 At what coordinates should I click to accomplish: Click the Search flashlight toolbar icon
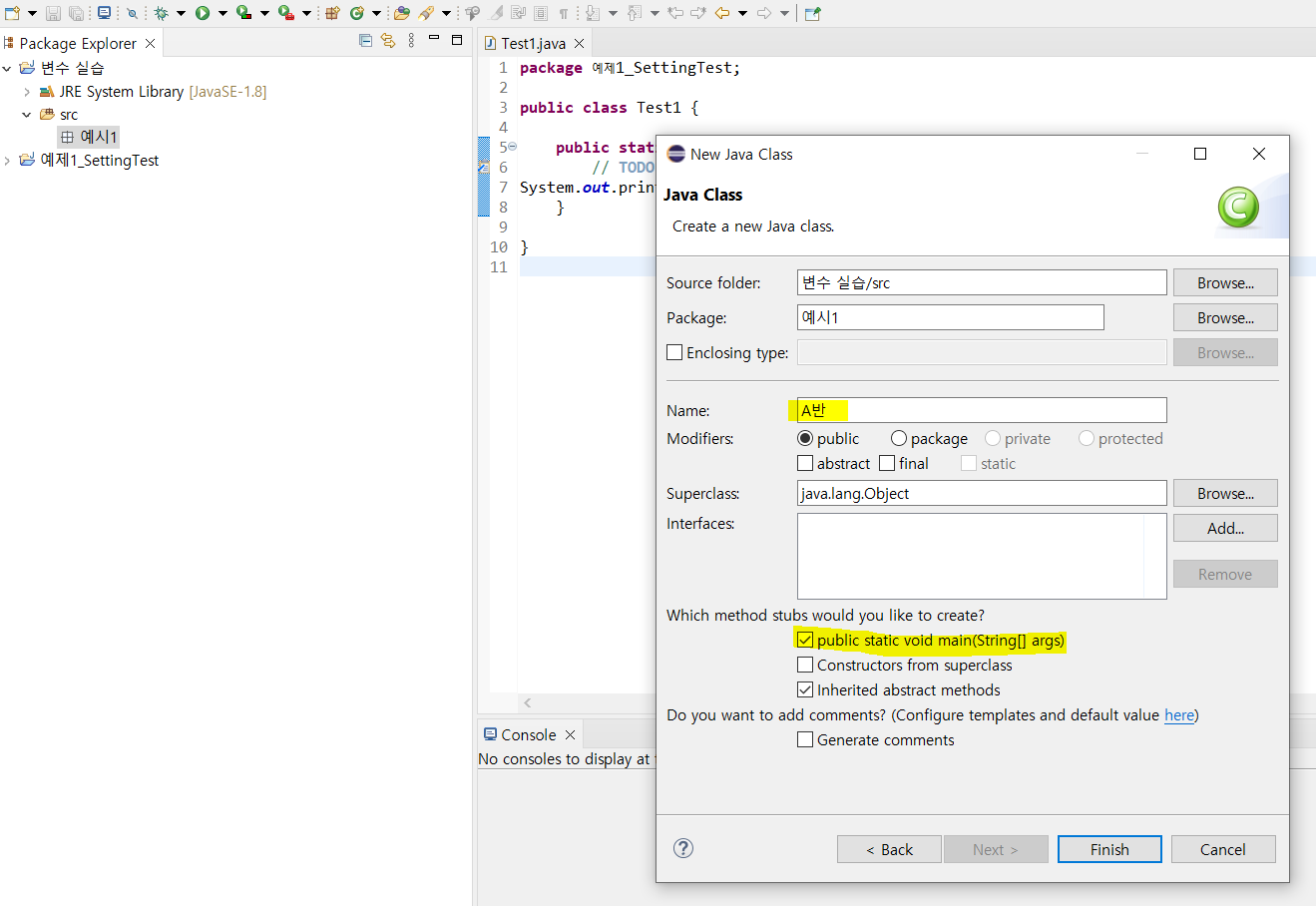pyautogui.click(x=426, y=13)
